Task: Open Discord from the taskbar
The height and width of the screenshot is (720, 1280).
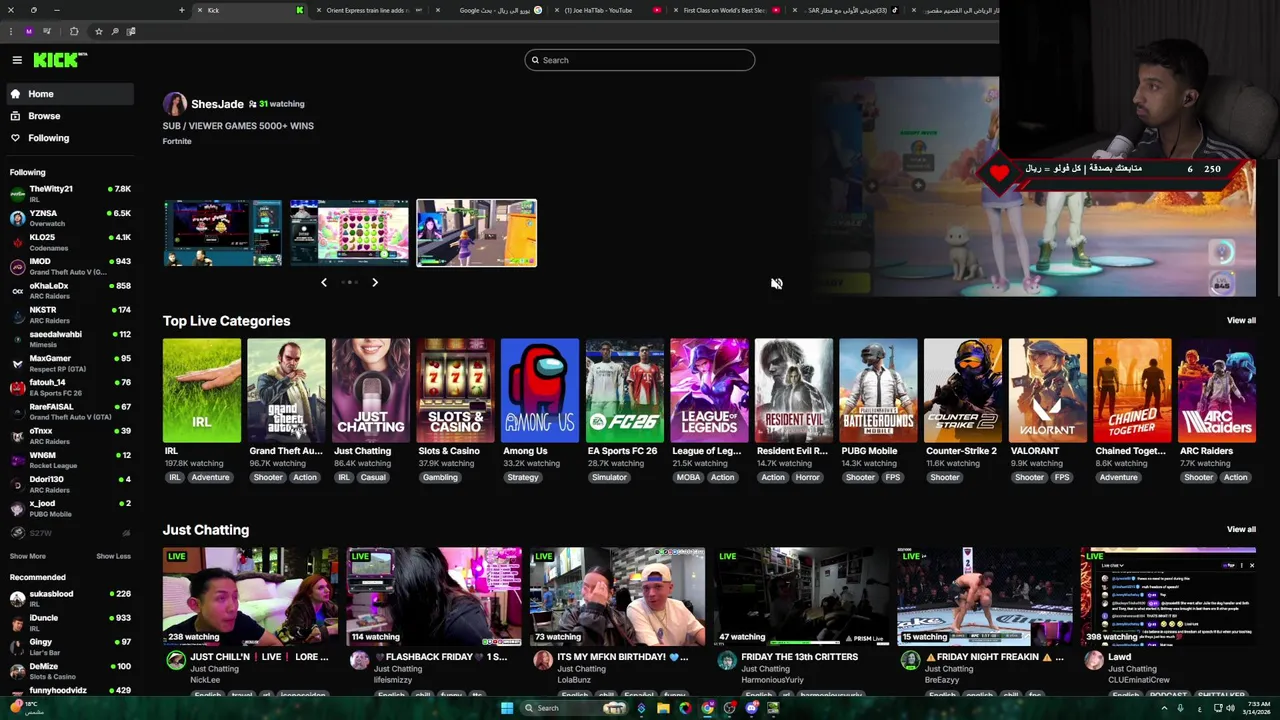Action: point(752,708)
